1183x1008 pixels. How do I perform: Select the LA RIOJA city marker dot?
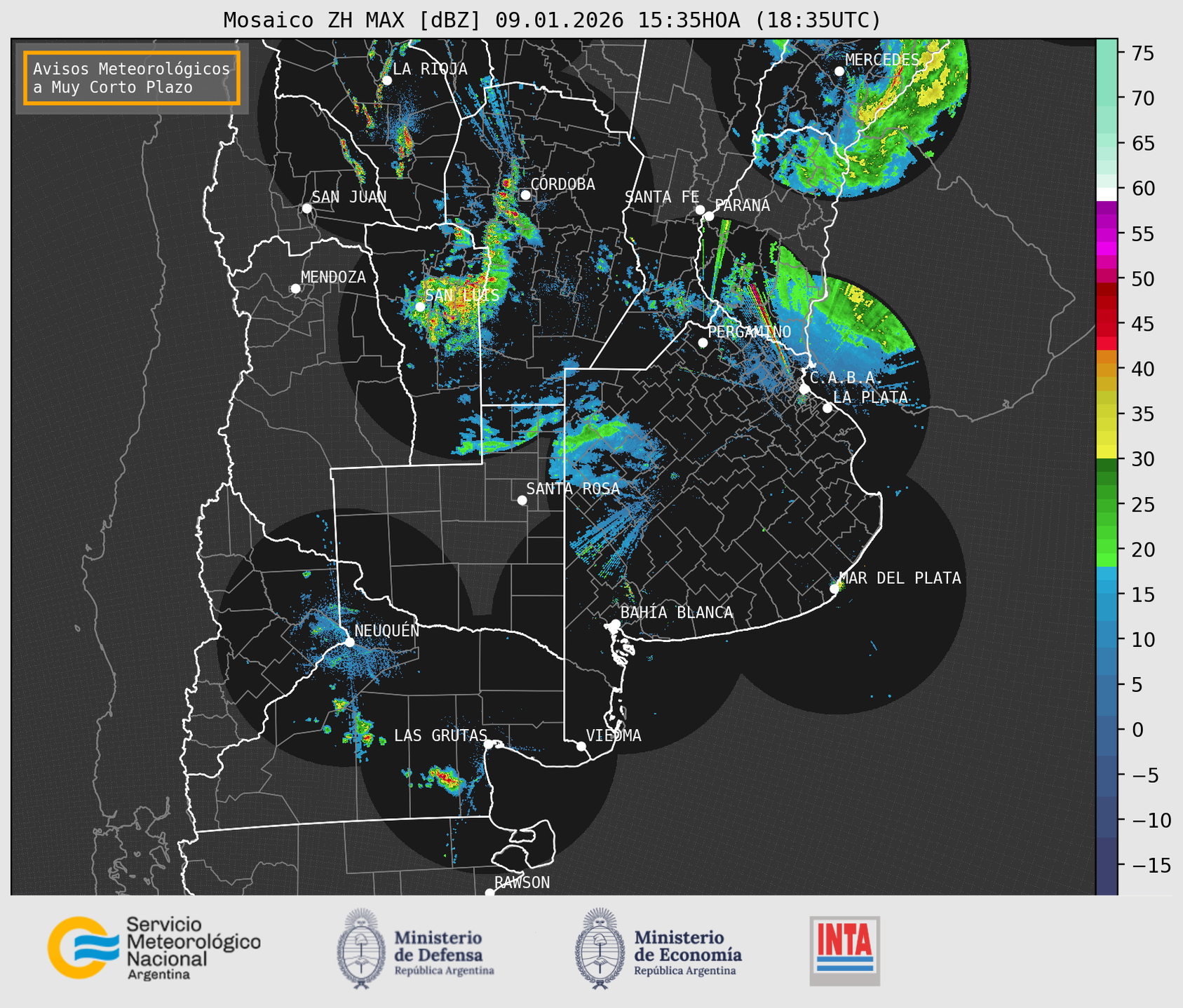click(386, 81)
